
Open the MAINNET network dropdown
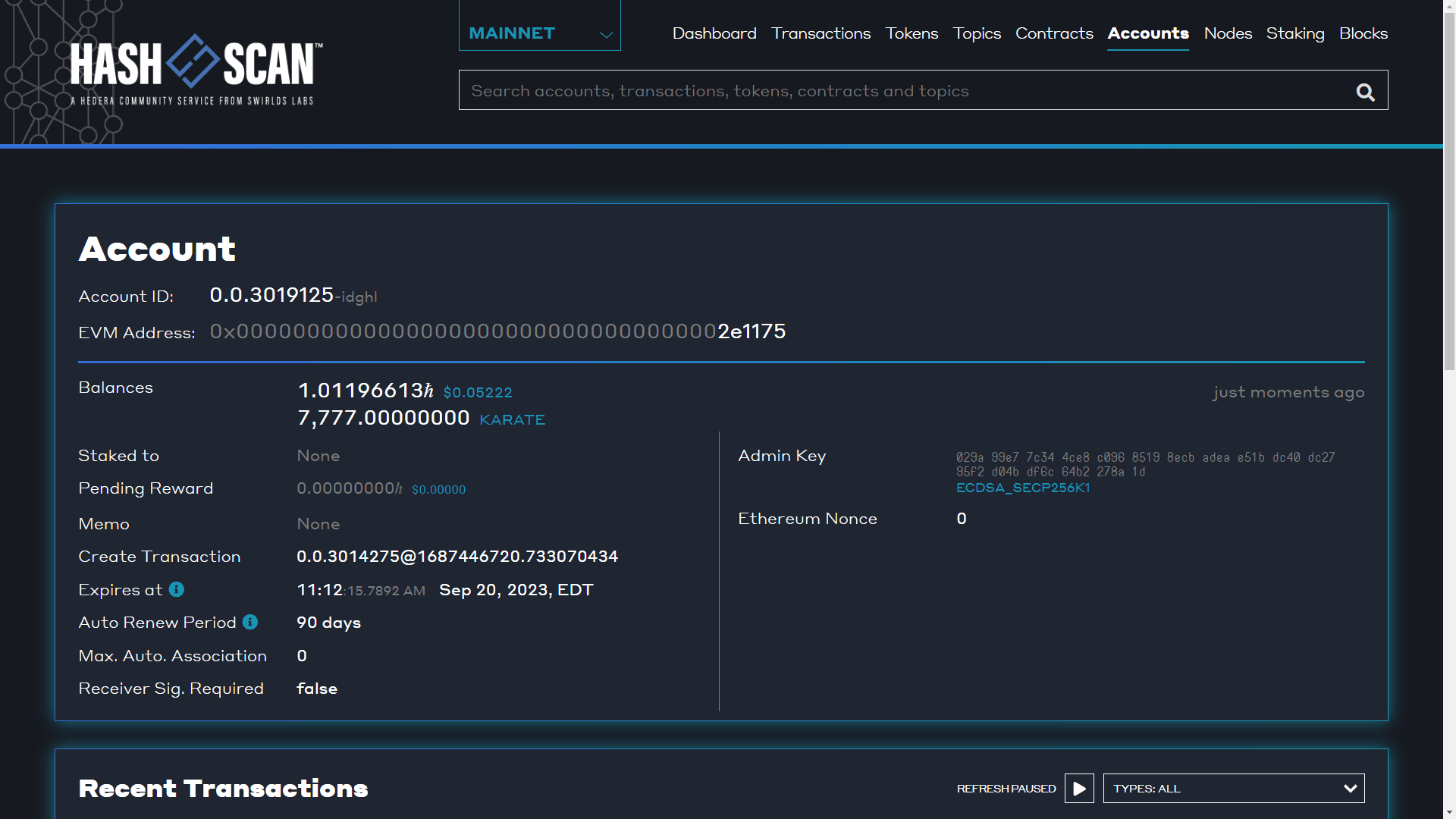539,33
